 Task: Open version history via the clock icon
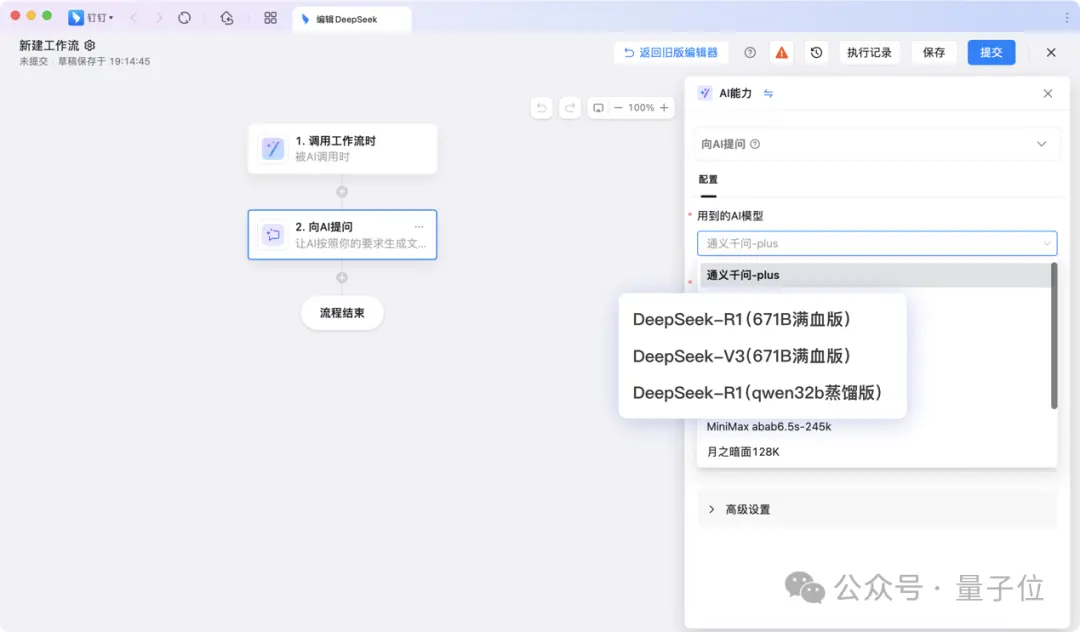816,52
